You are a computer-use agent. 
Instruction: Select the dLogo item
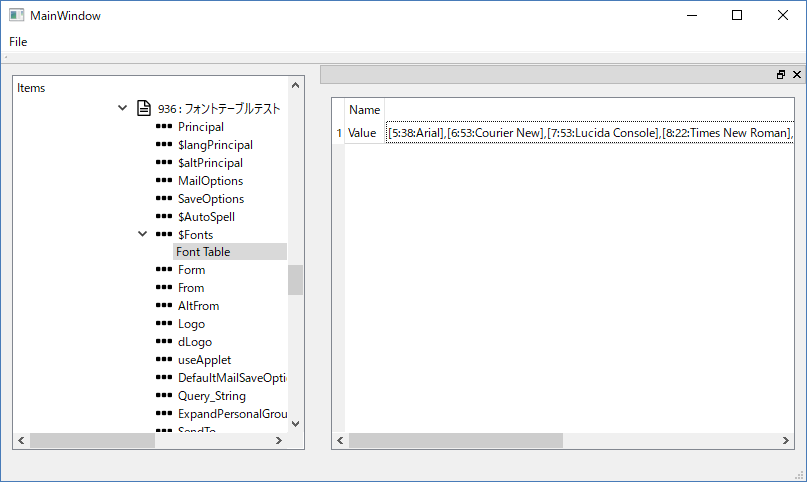pos(195,342)
